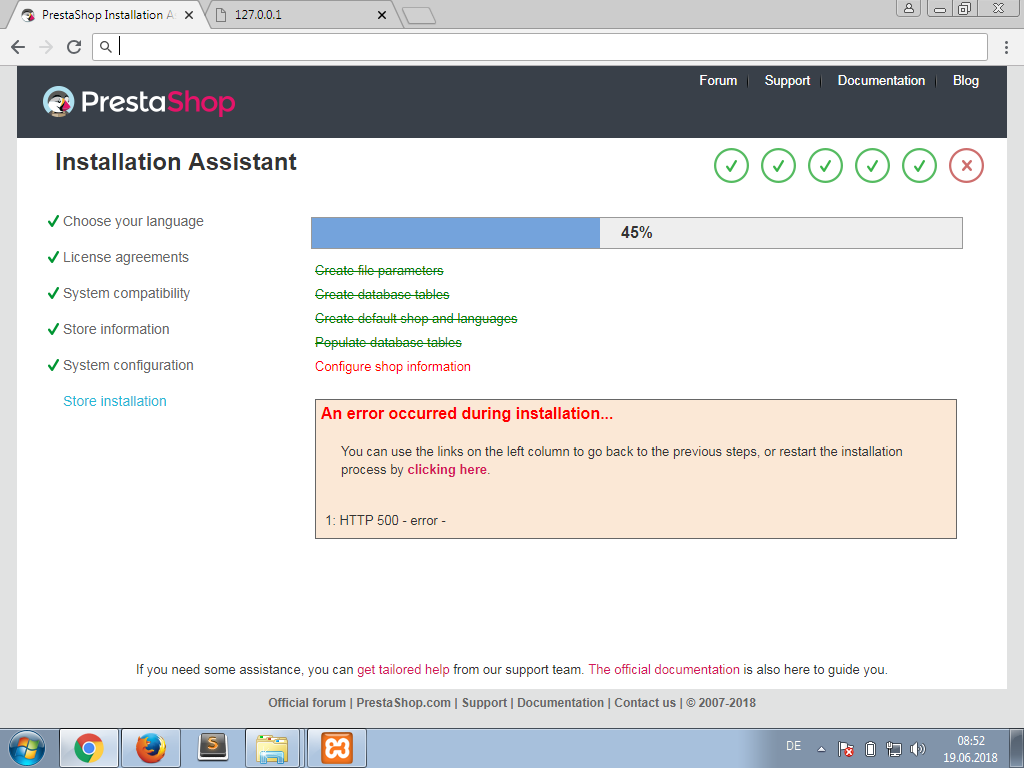The image size is (1024, 768).
Task: Launch Firefox from the taskbar
Action: click(x=151, y=748)
